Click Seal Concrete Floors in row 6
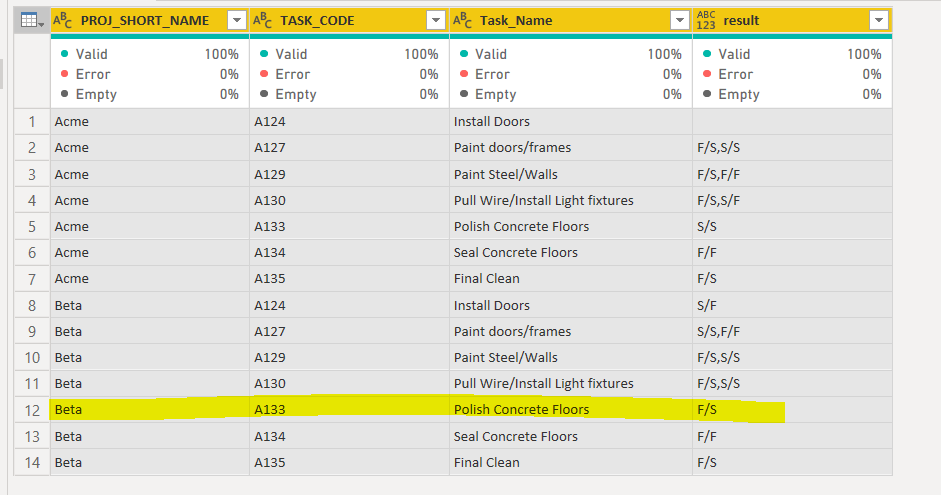The width and height of the screenshot is (941, 495). pos(571,253)
